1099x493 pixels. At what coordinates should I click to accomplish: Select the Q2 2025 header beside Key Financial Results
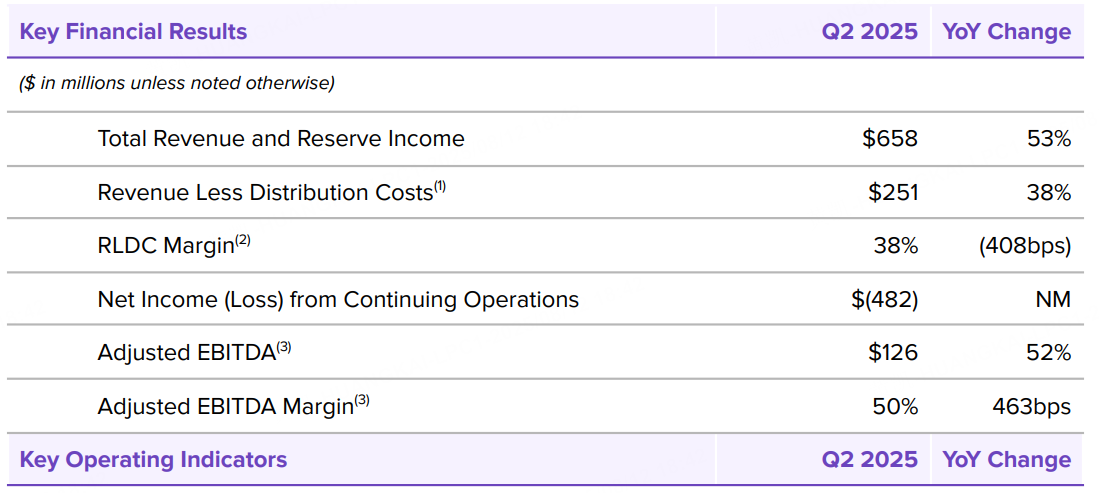[x=869, y=32]
